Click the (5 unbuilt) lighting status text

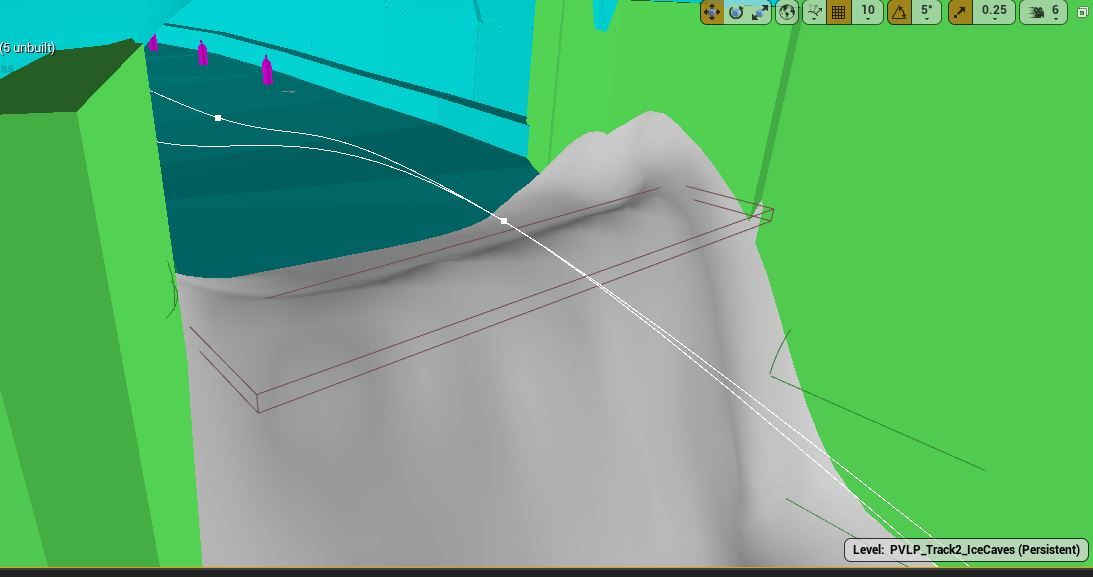coord(26,45)
